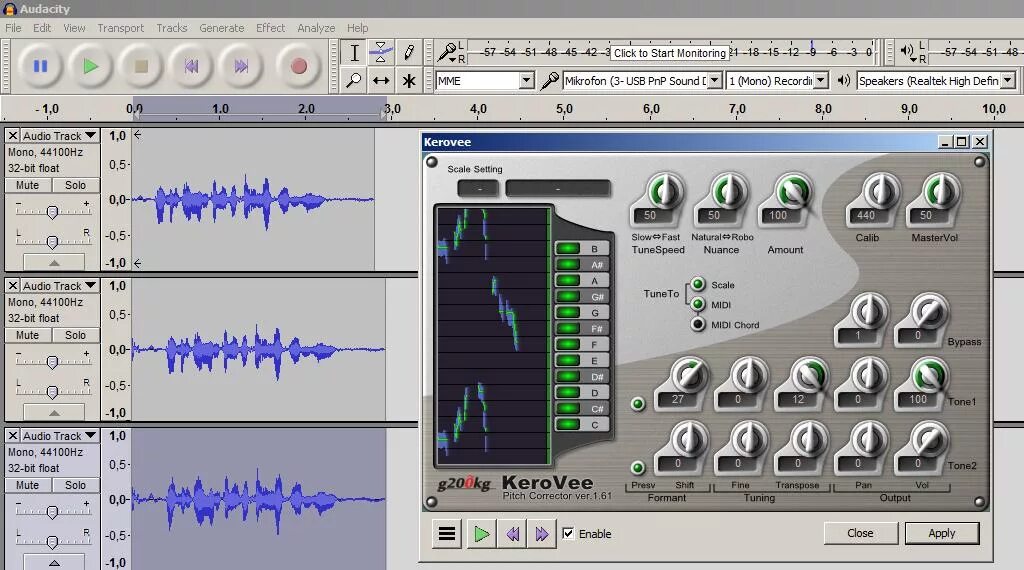Click the TuneSpeed knob
This screenshot has height=570, width=1024.
(x=664, y=193)
